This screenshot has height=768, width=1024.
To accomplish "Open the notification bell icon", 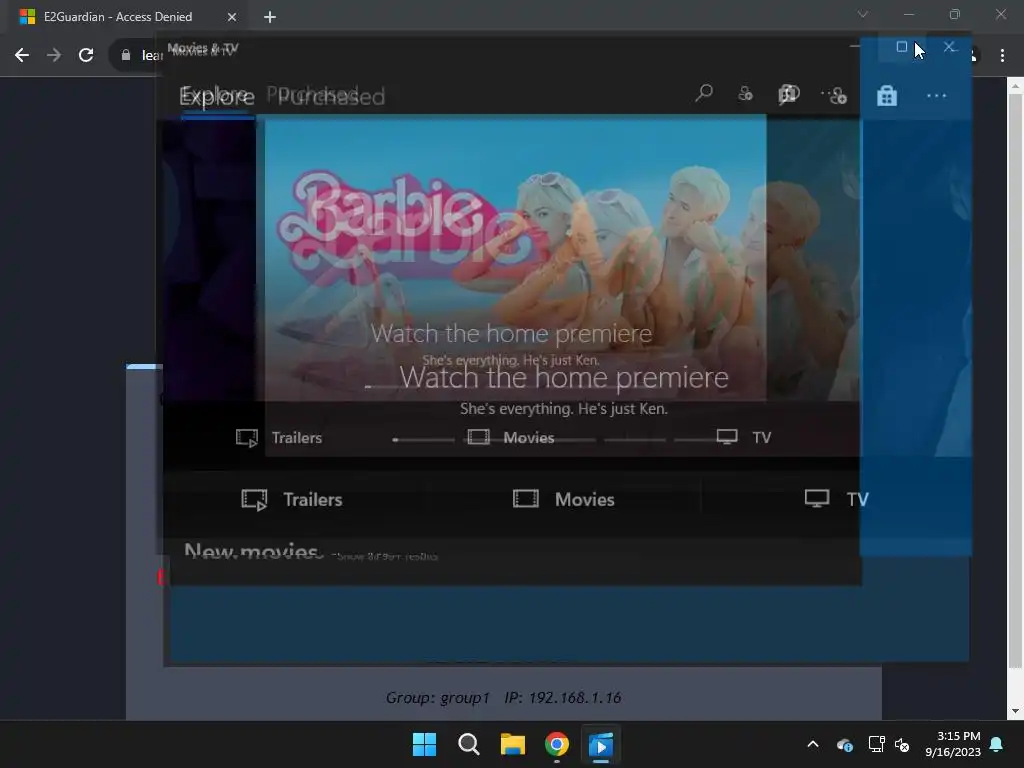I will 997,744.
